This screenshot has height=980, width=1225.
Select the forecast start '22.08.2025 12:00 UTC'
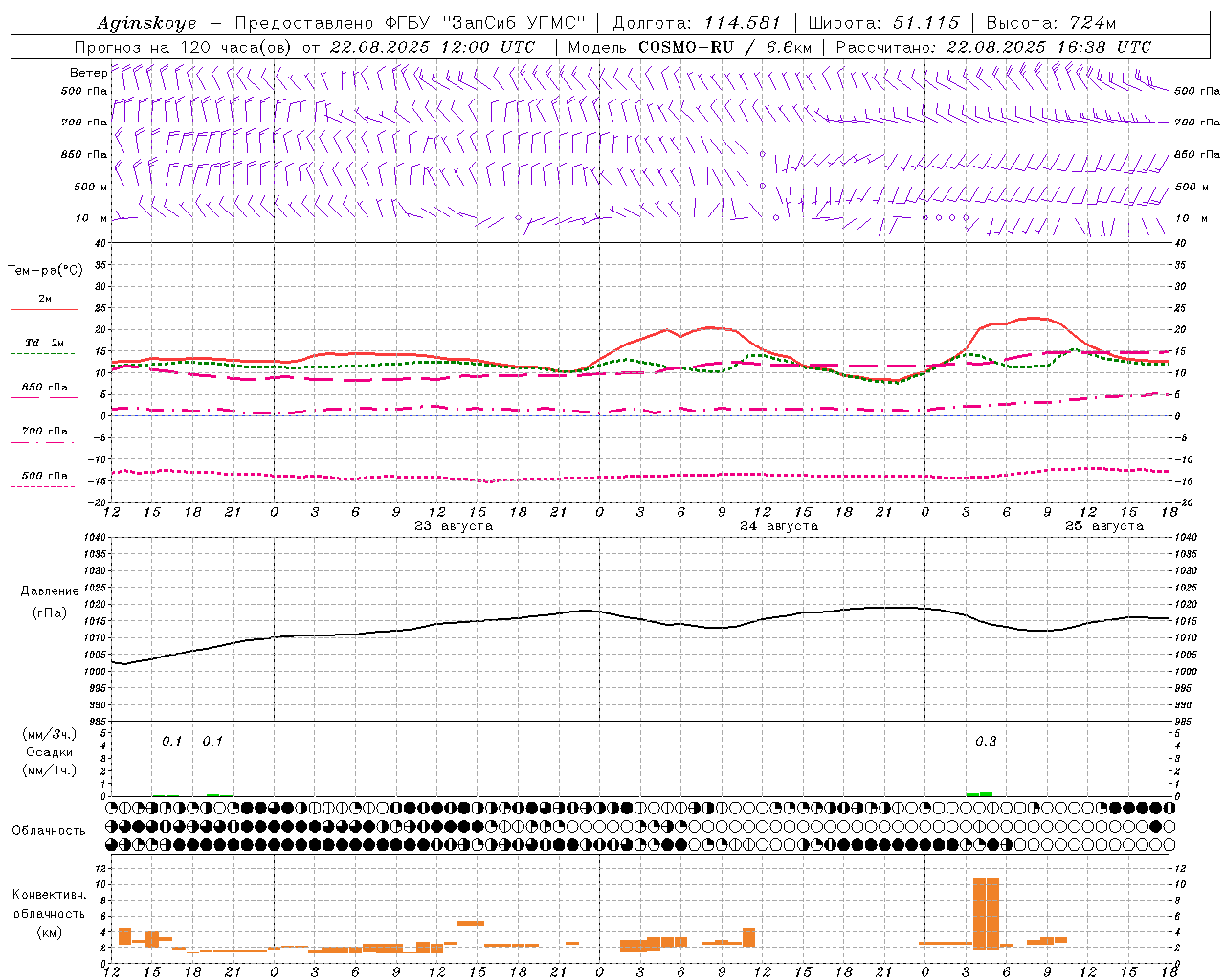(433, 47)
